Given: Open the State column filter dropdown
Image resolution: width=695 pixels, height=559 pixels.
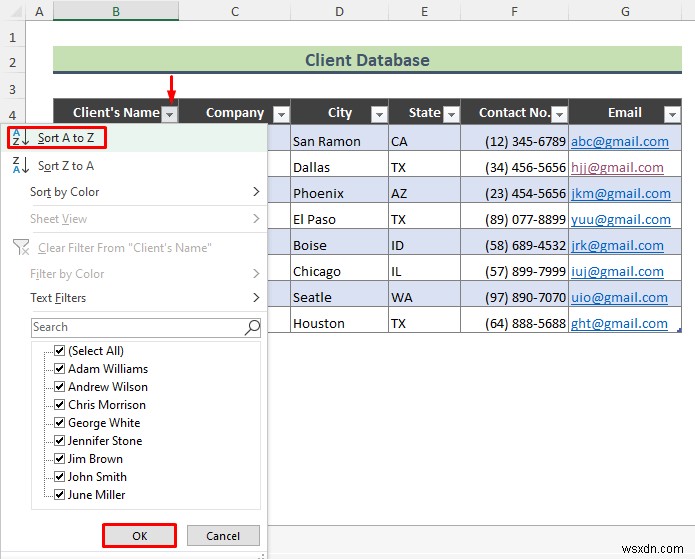Looking at the screenshot, I should (x=451, y=114).
